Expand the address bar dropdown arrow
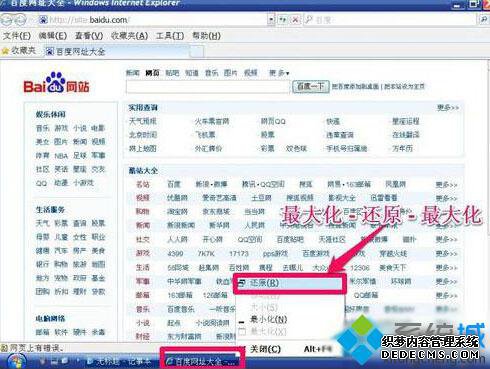The width and height of the screenshot is (490, 369). click(271, 20)
